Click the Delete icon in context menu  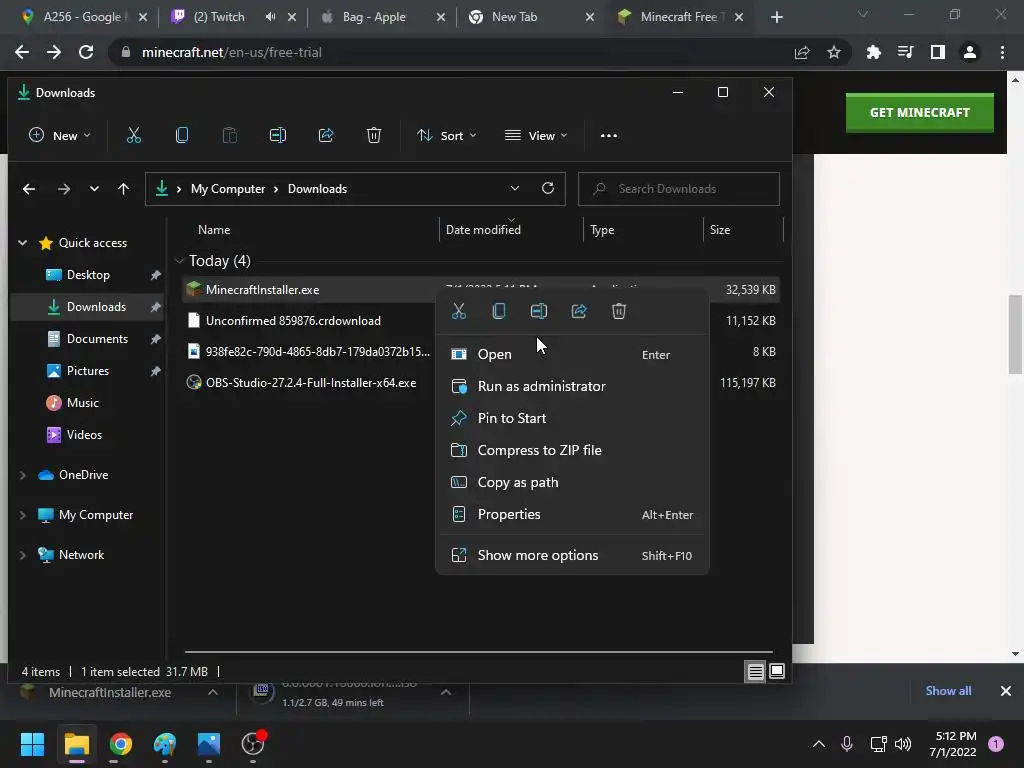(619, 311)
